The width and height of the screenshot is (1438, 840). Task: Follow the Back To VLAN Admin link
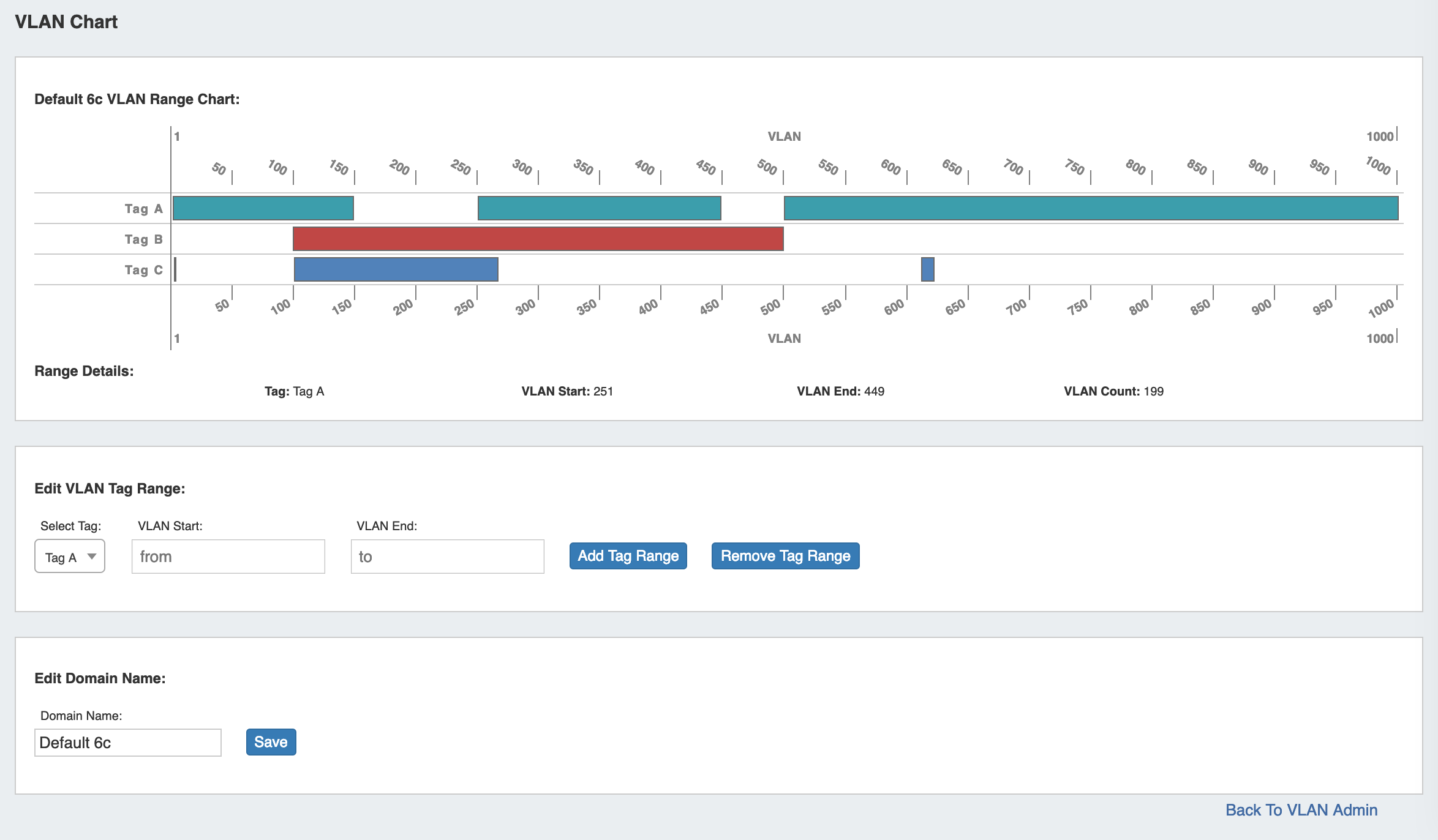pos(1301,809)
